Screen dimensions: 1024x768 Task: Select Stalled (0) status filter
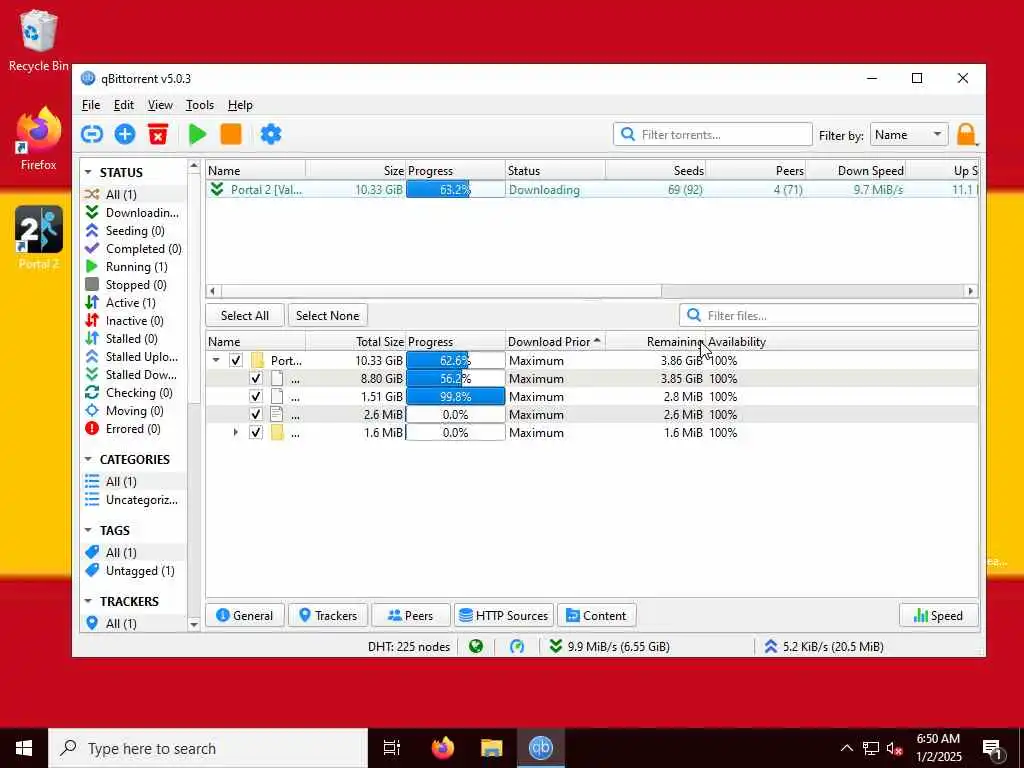coord(133,338)
